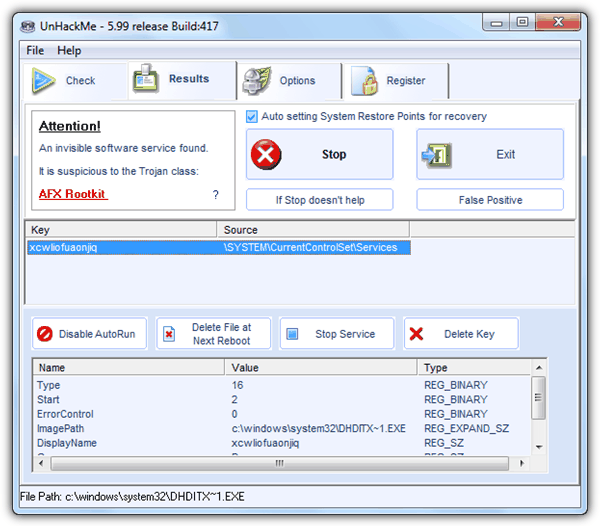Click the If Stop doesn't help button
The width and height of the screenshot is (600, 526).
[x=320, y=199]
